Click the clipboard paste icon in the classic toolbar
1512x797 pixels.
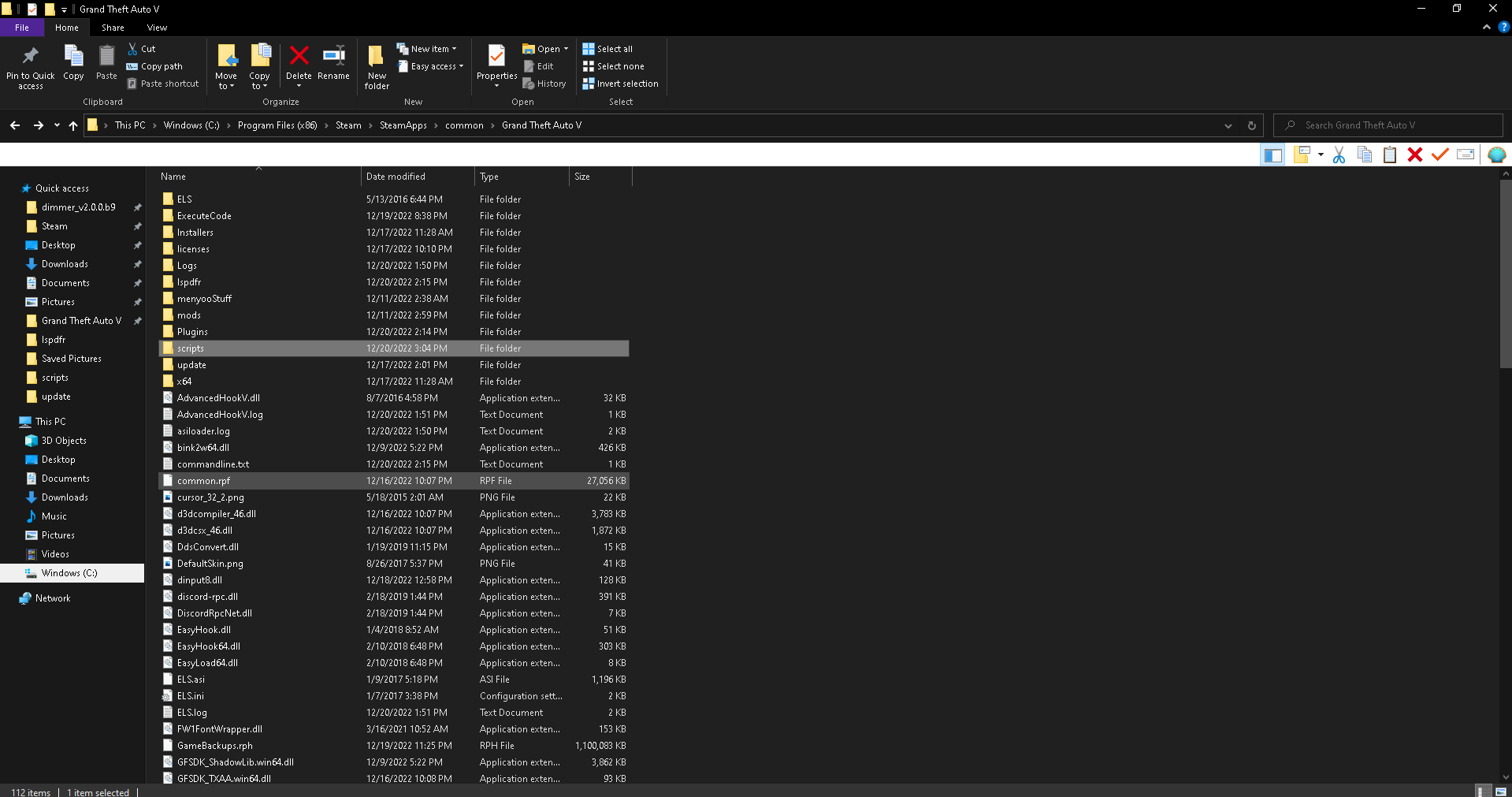tap(1390, 155)
